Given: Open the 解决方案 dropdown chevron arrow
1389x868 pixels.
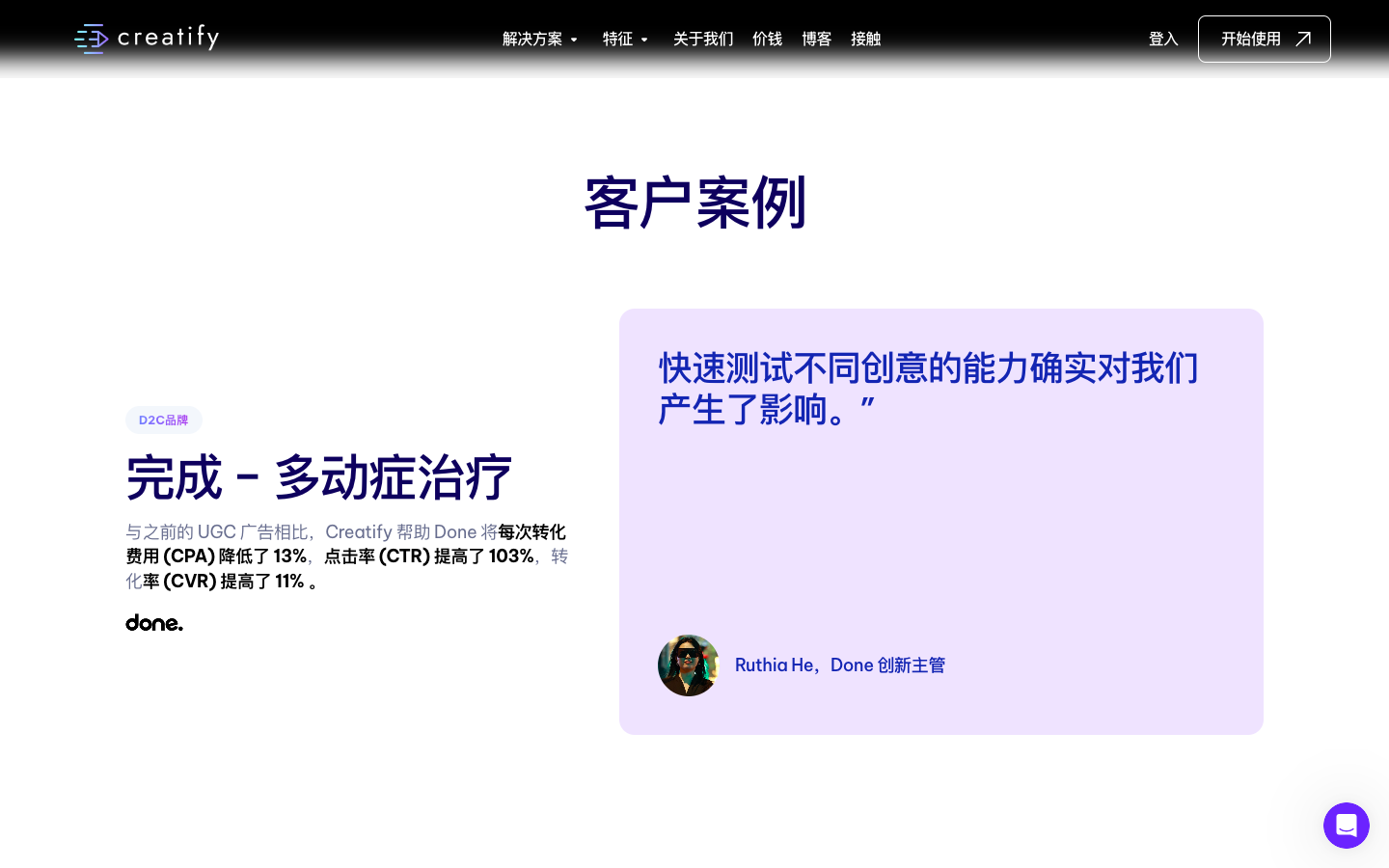Looking at the screenshot, I should coord(574,40).
